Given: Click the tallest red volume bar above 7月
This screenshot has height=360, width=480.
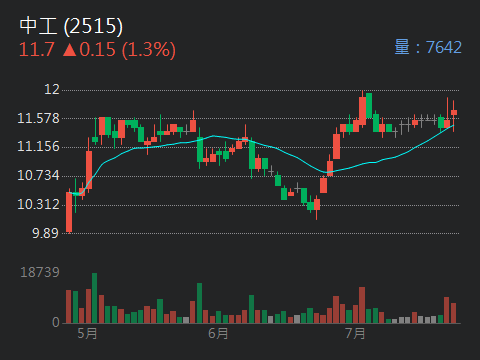Looking at the screenshot, I should click(362, 305).
